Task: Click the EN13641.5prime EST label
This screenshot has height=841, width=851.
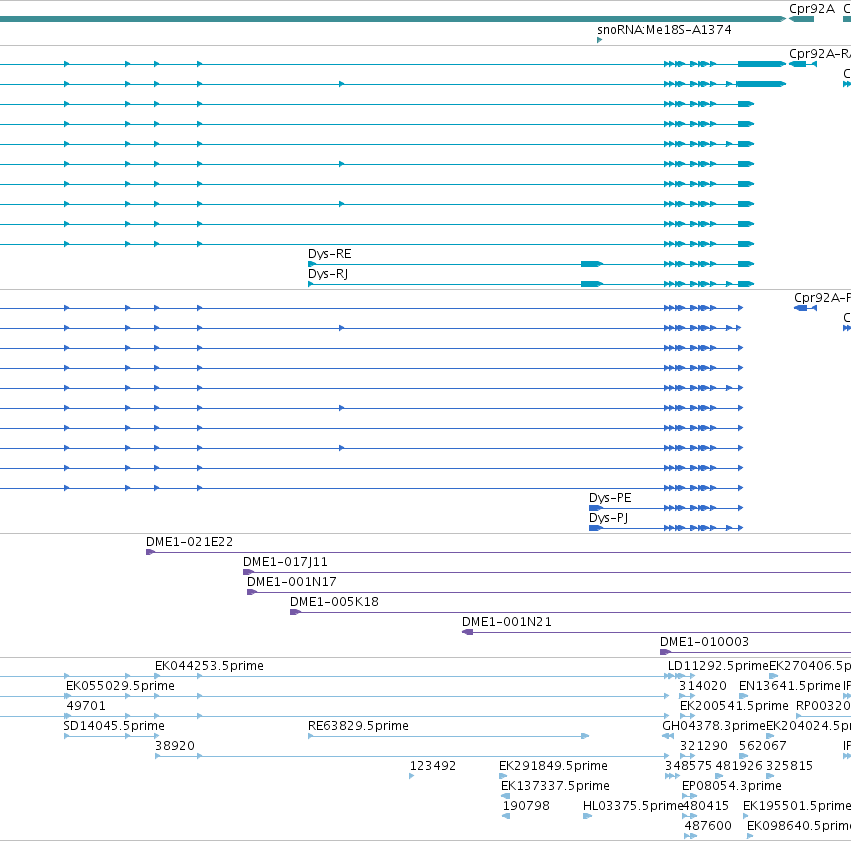Action: click(790, 686)
